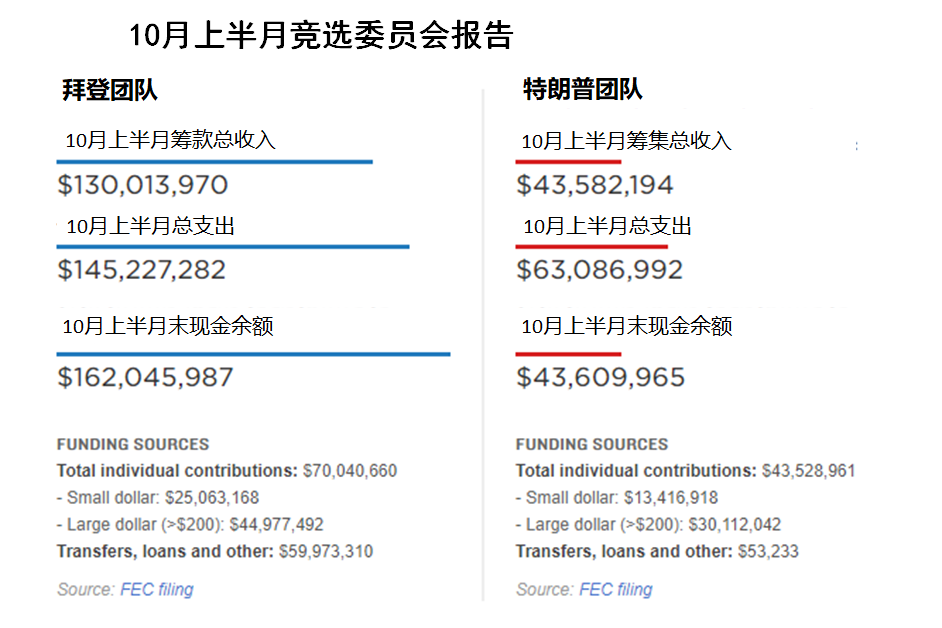Open the FEC filing link under Biden team
The image size is (942, 628).
(157, 590)
